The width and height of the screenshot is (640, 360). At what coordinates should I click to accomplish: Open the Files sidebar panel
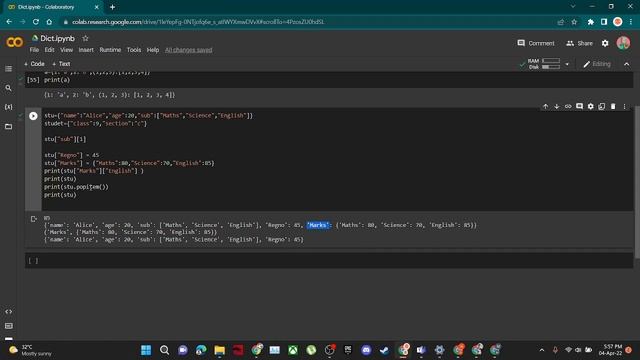(8, 127)
